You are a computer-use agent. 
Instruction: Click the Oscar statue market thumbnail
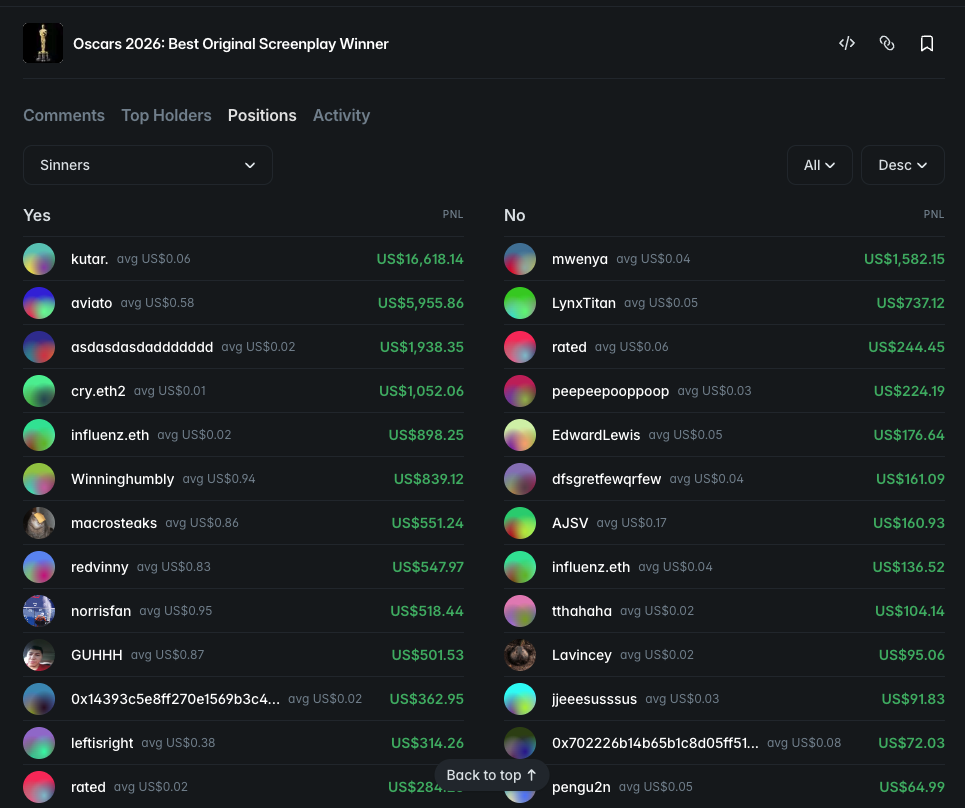(43, 43)
